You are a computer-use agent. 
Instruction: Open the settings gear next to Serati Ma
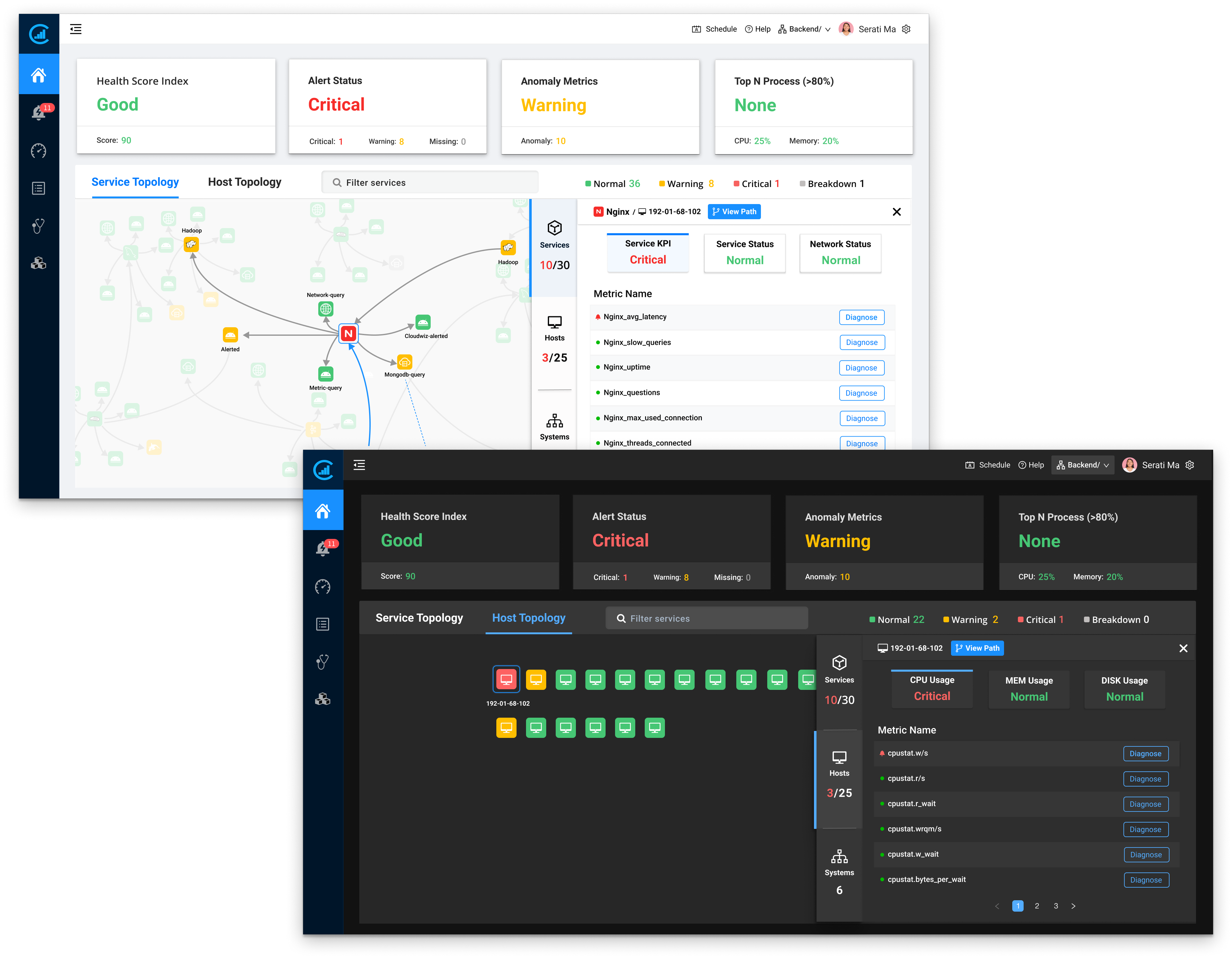pos(1190,465)
